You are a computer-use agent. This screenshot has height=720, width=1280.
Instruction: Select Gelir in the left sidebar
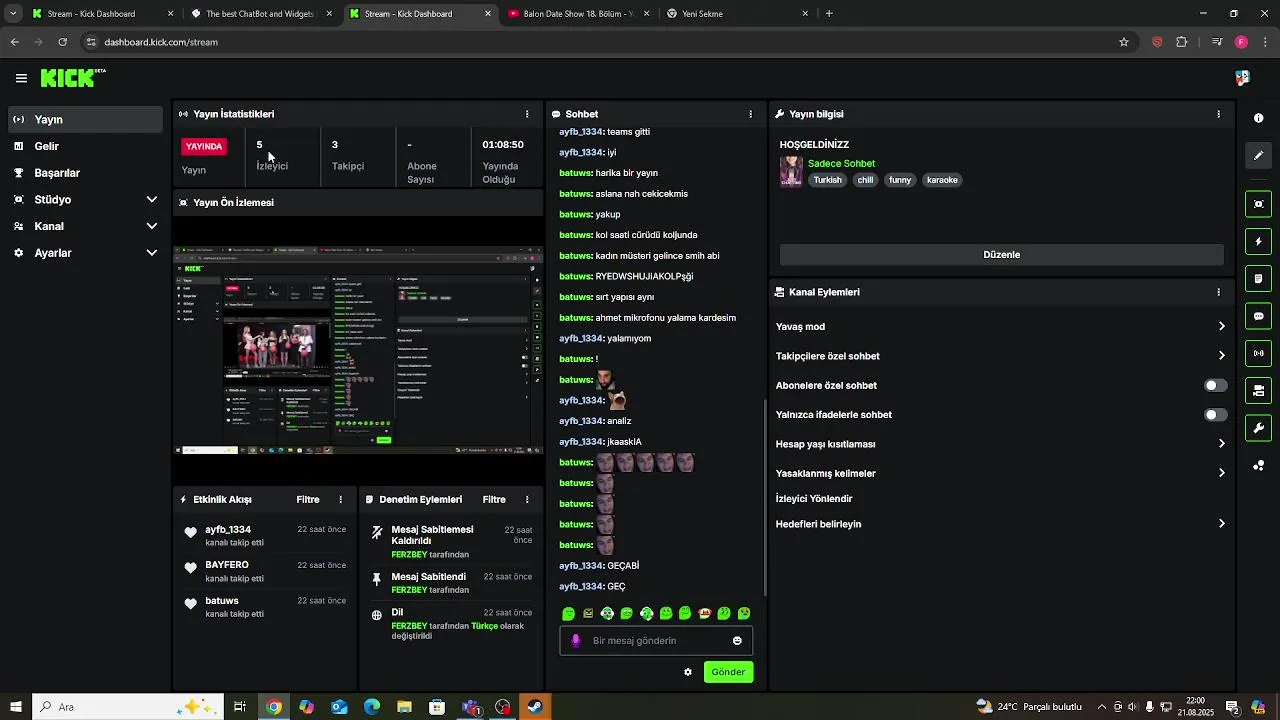85,146
